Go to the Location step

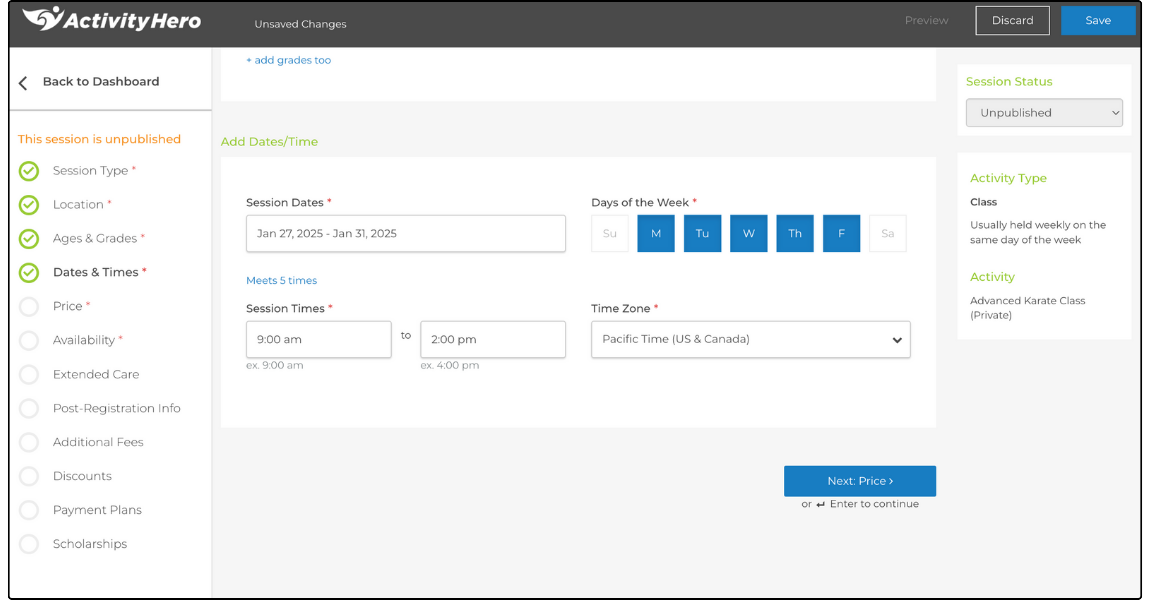coord(78,204)
